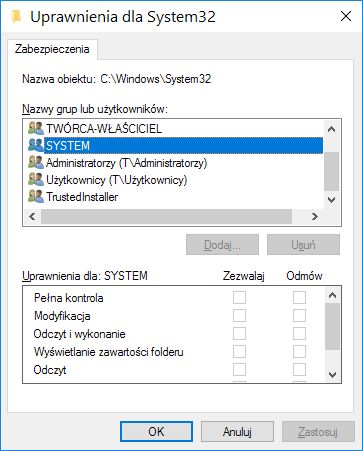This screenshot has height=451, width=363.
Task: Click the TrustedInstaller account icon
Action: [x=36, y=197]
